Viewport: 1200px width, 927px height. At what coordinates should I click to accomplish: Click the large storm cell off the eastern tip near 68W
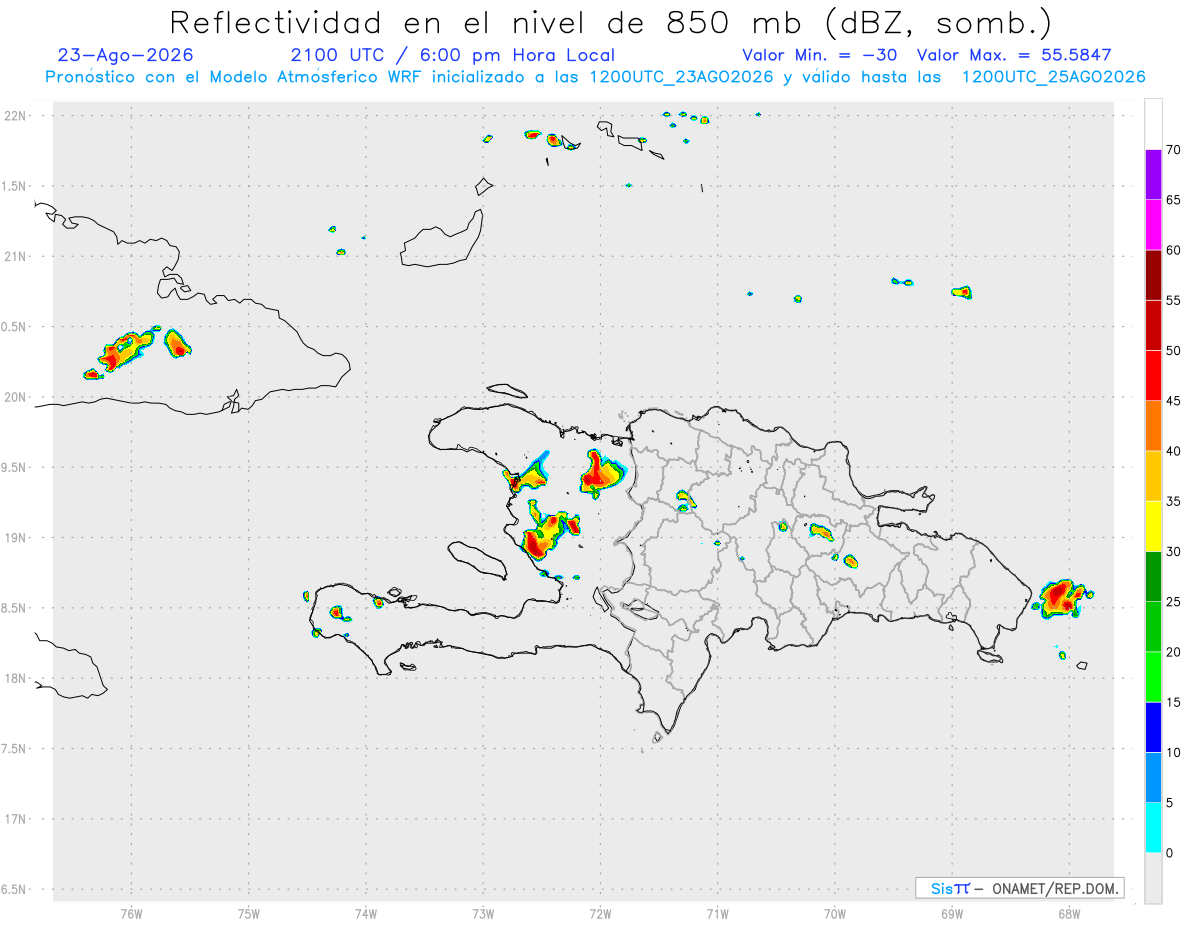[x=1061, y=597]
